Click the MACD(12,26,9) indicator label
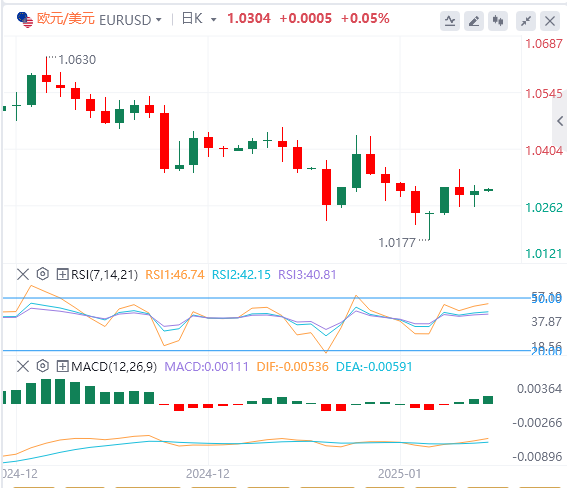 coord(114,367)
